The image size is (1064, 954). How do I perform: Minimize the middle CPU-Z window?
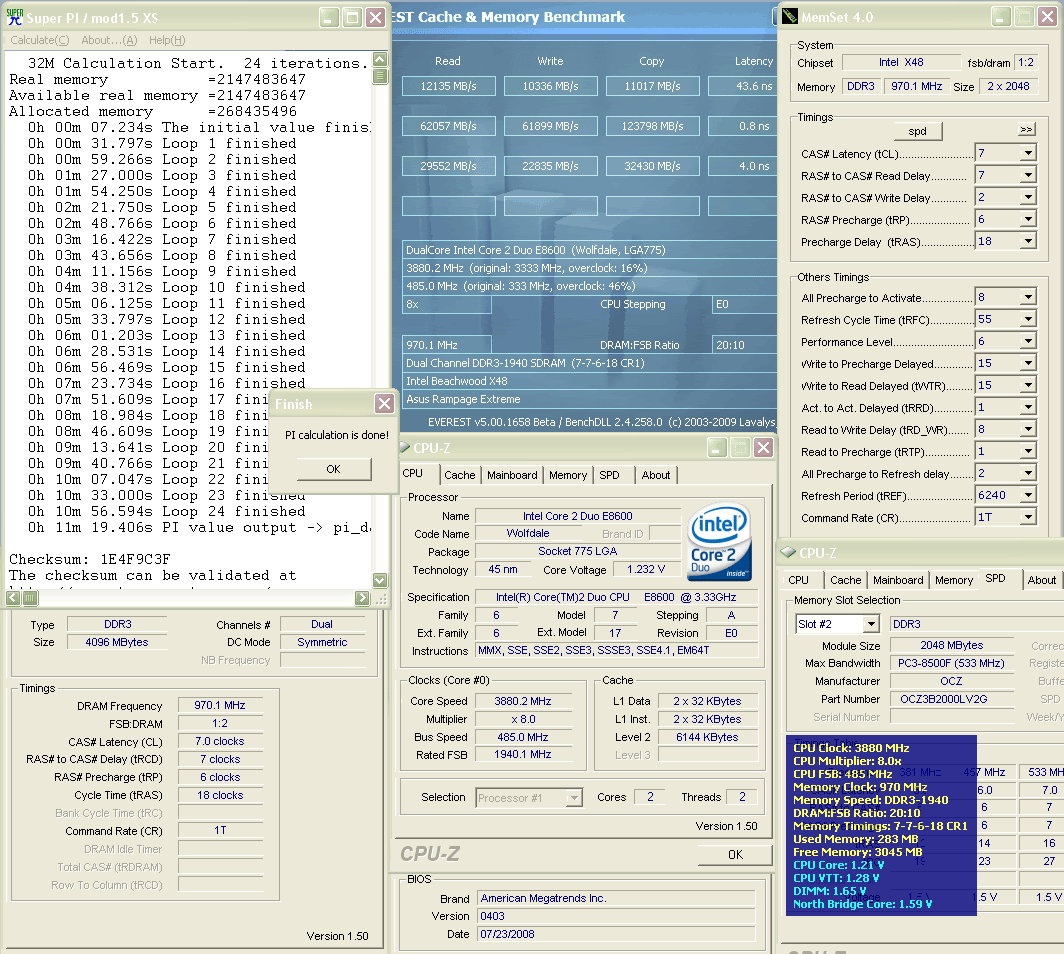click(x=717, y=447)
